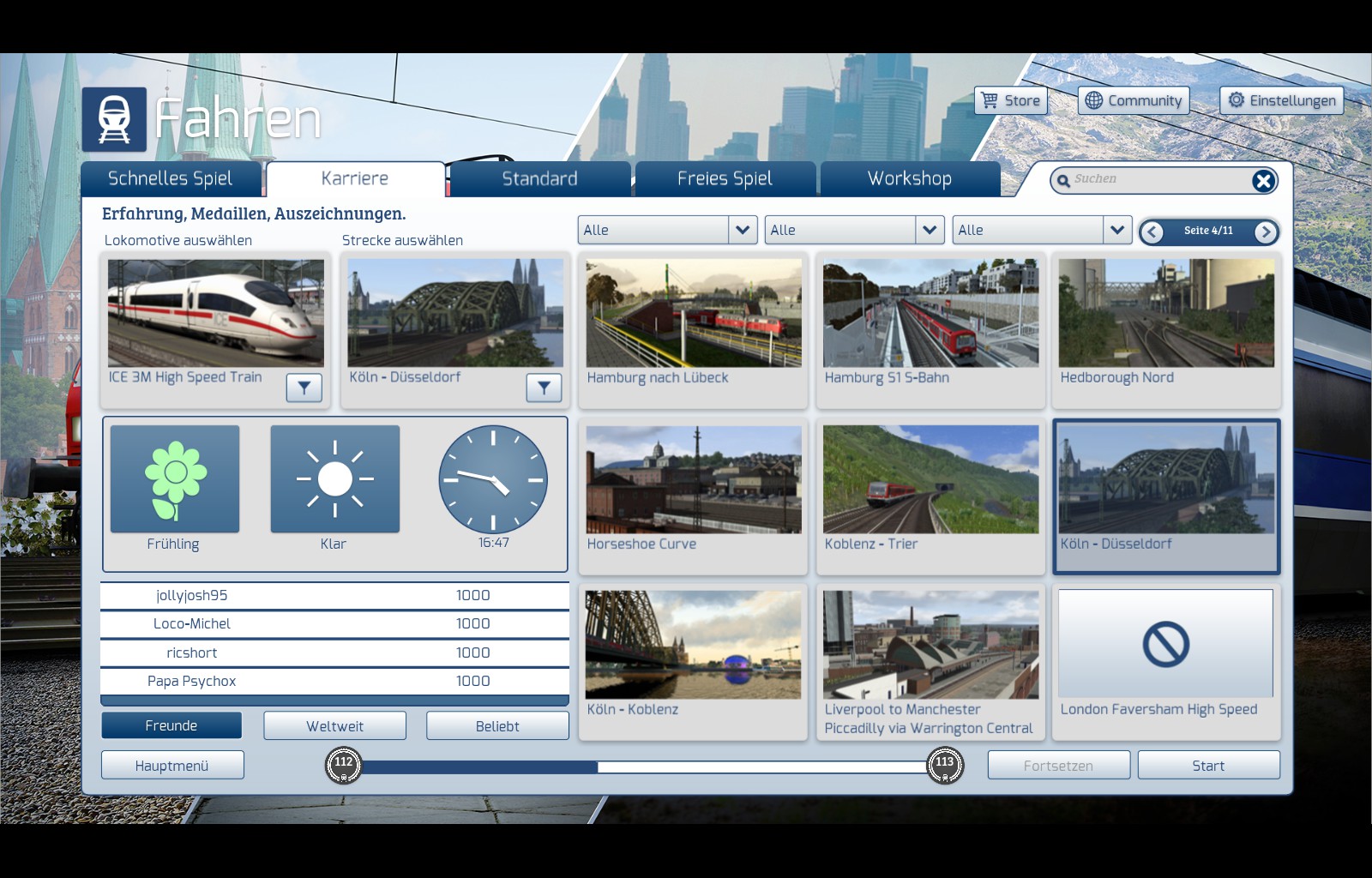Image resolution: width=1372 pixels, height=878 pixels.
Task: Click the experience progress bar
Action: point(644,767)
